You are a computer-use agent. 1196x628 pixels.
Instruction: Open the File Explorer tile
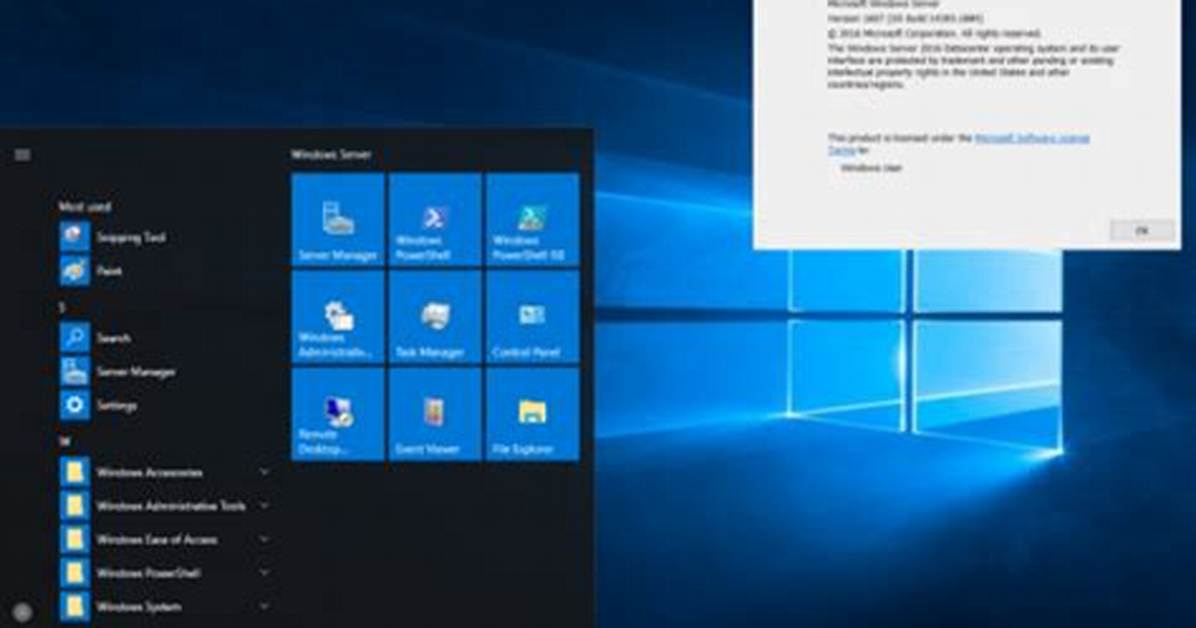coord(532,414)
